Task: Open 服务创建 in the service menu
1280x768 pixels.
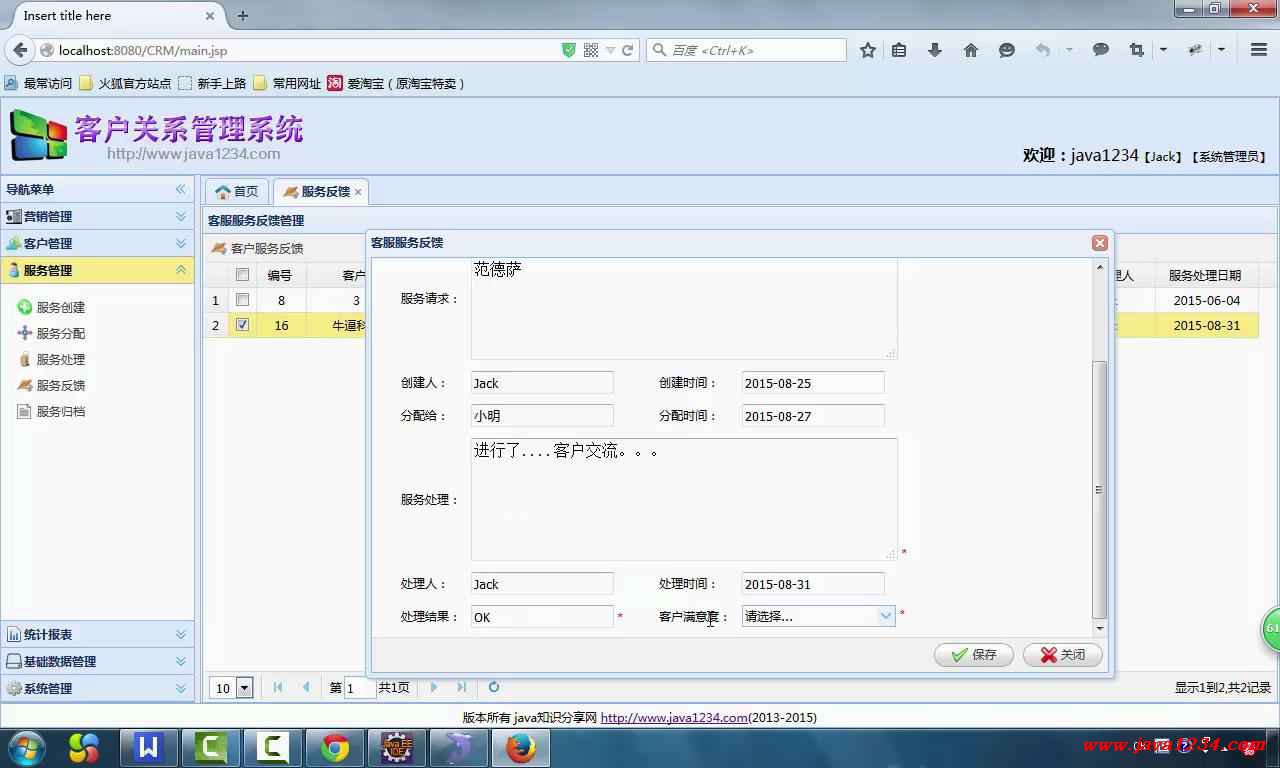Action: point(51,307)
